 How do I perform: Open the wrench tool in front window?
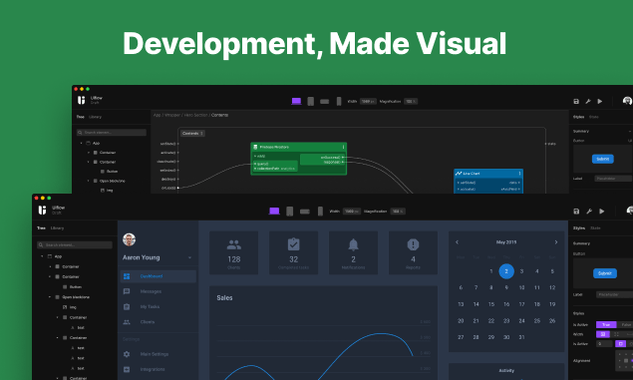coord(589,211)
